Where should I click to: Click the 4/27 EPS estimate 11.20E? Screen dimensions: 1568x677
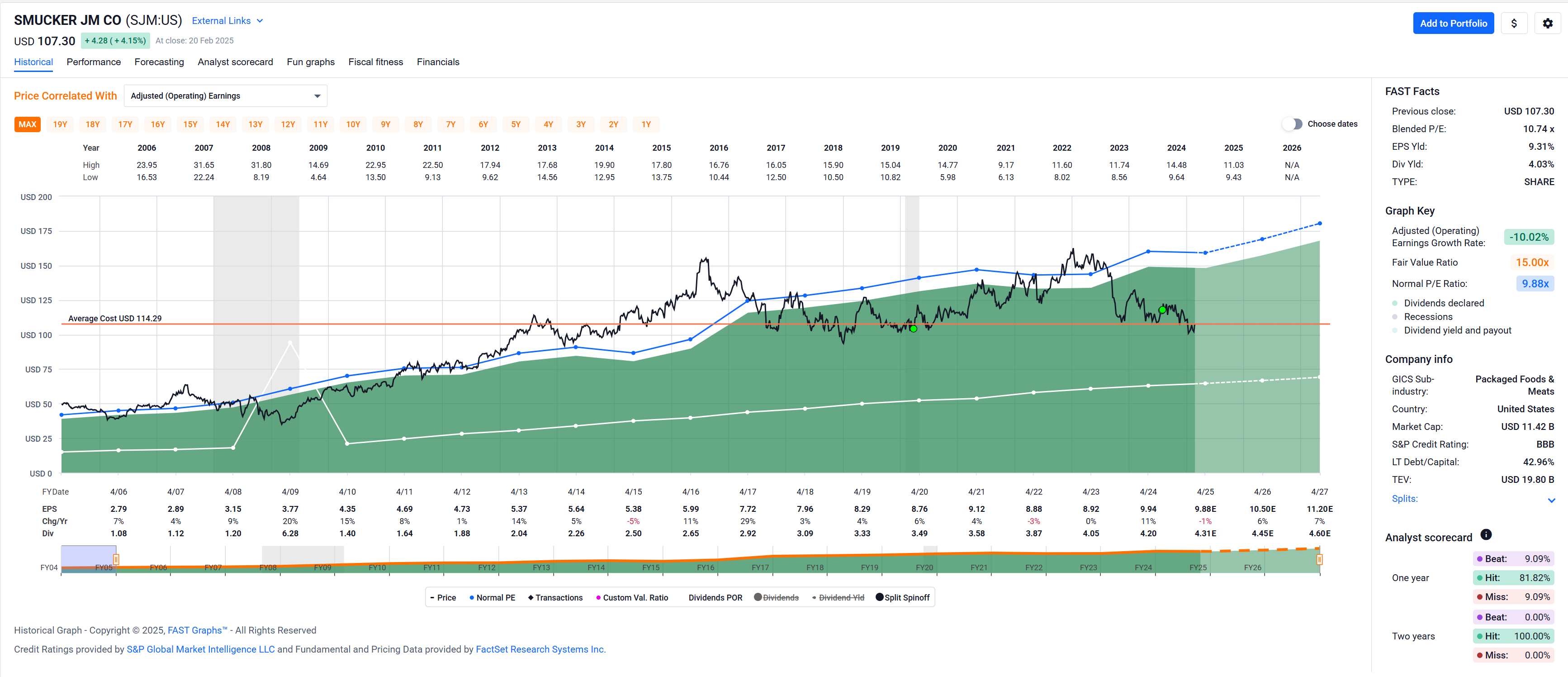(x=1319, y=509)
